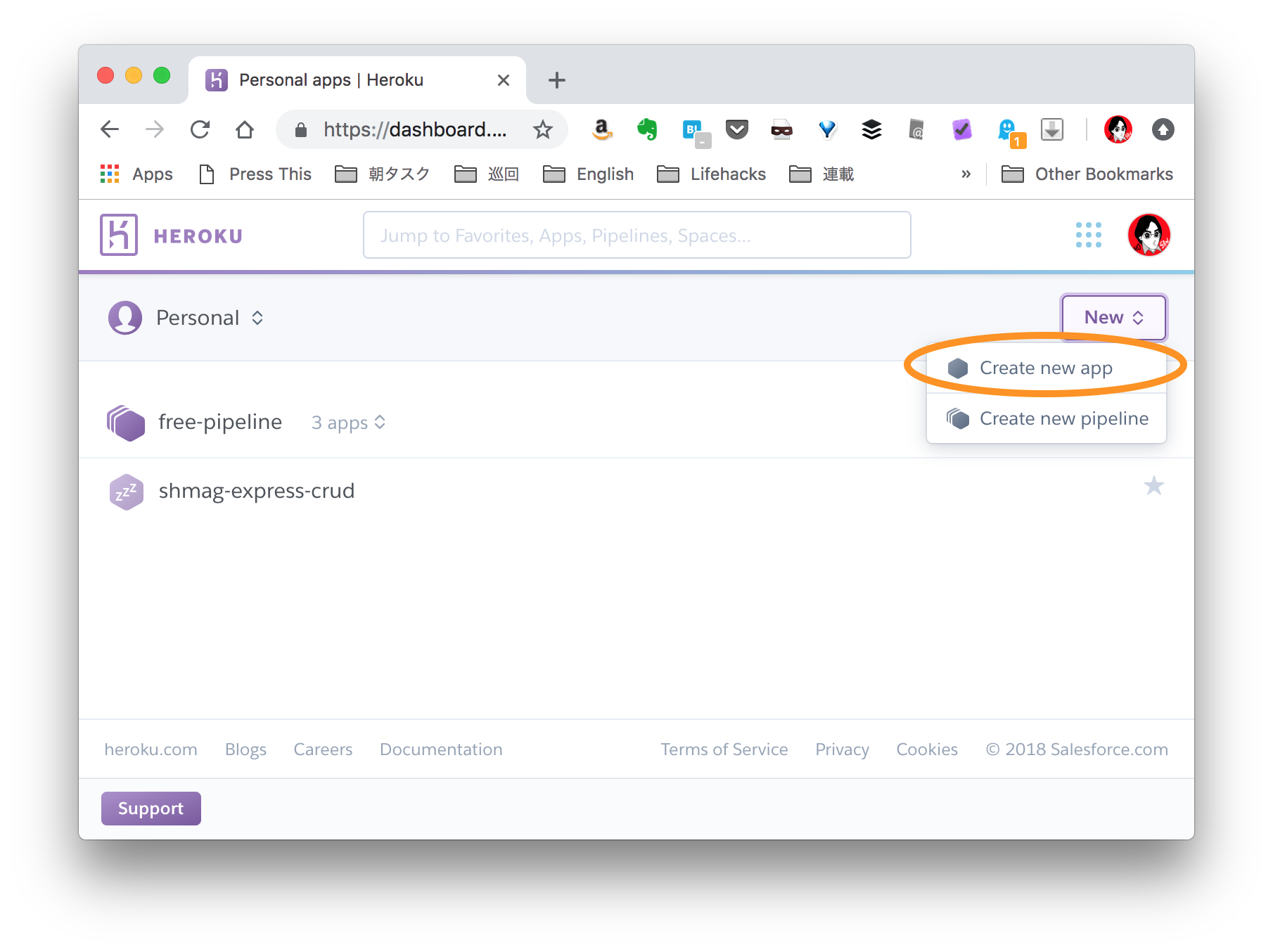This screenshot has width=1273, height=952.
Task: Open the 巡回 bookmark folder
Action: [486, 174]
